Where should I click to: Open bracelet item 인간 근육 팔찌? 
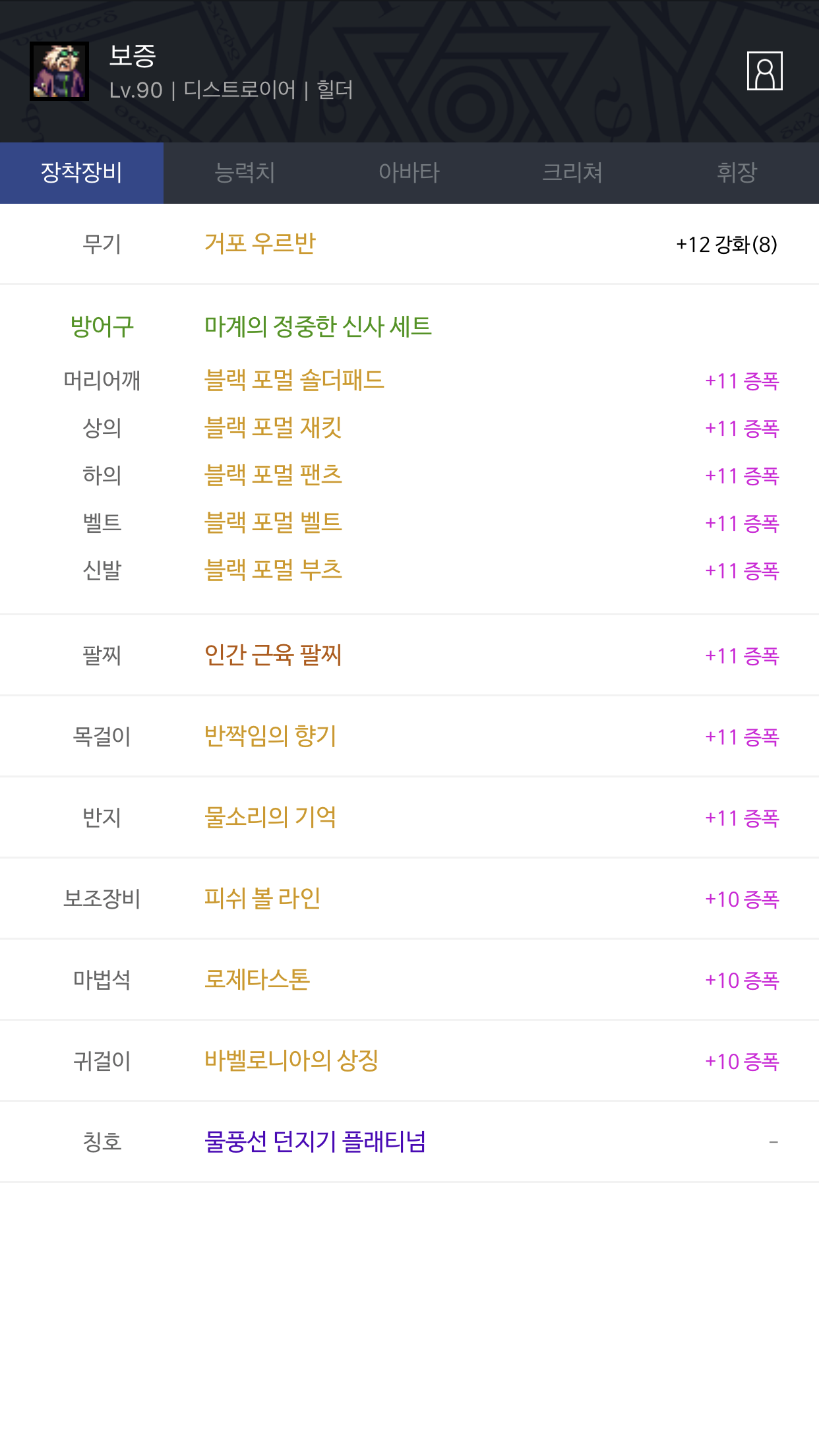273,655
